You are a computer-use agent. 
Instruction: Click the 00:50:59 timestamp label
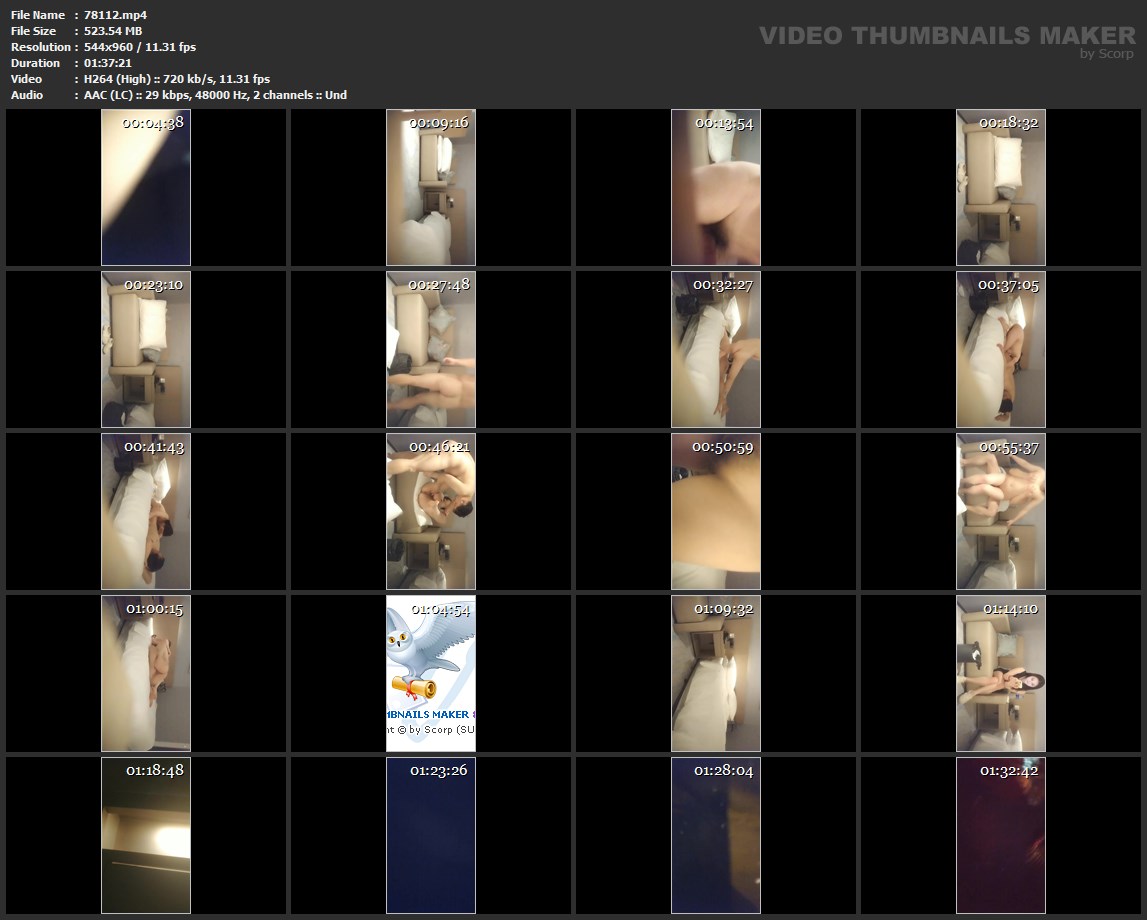[x=725, y=447]
